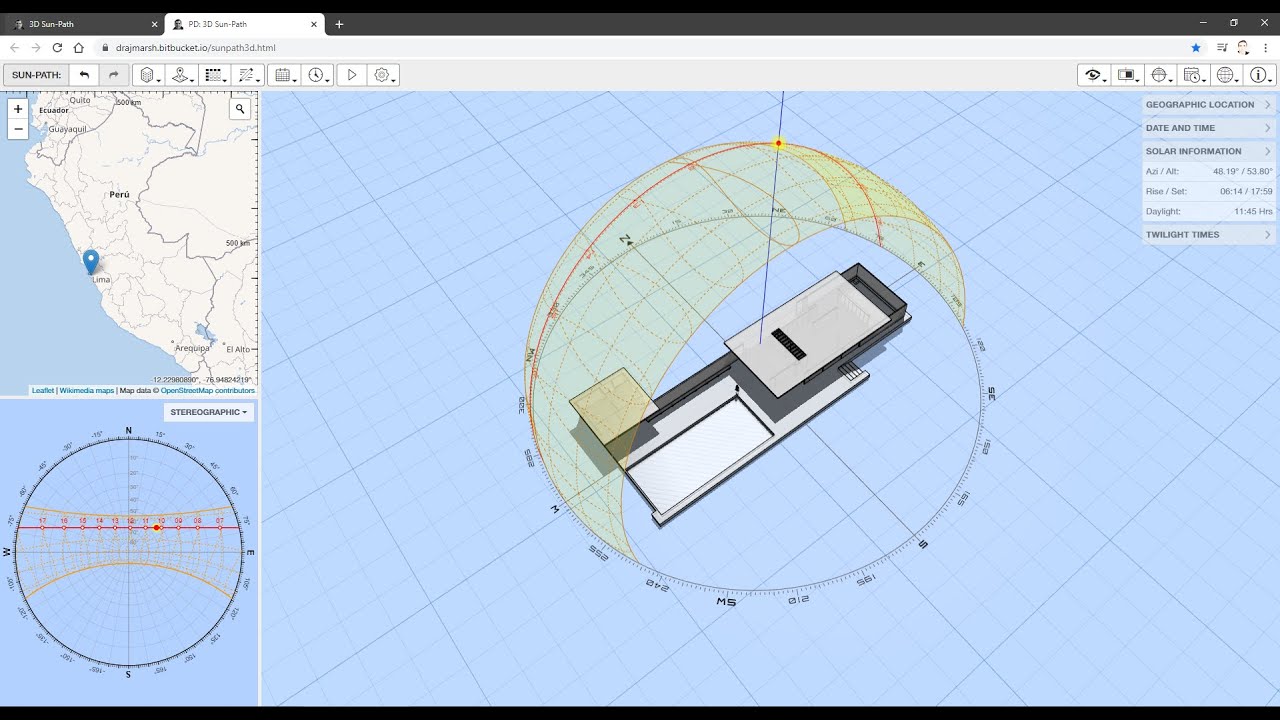Select the globe icon near the info button
The height and width of the screenshot is (720, 1280).
tap(1226, 74)
